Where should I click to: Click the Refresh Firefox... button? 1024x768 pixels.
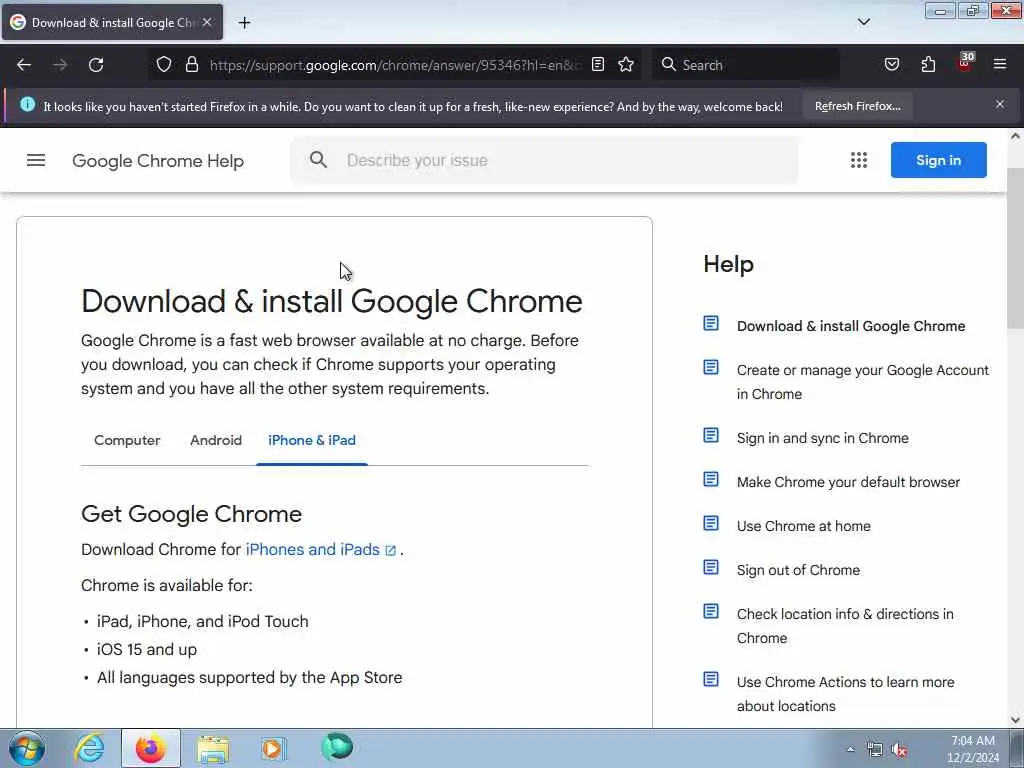tap(857, 106)
